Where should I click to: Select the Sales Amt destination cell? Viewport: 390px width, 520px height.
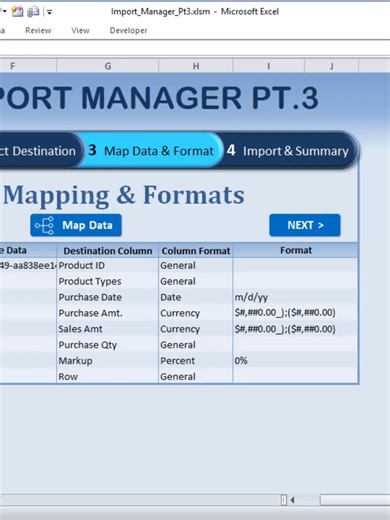coord(108,329)
